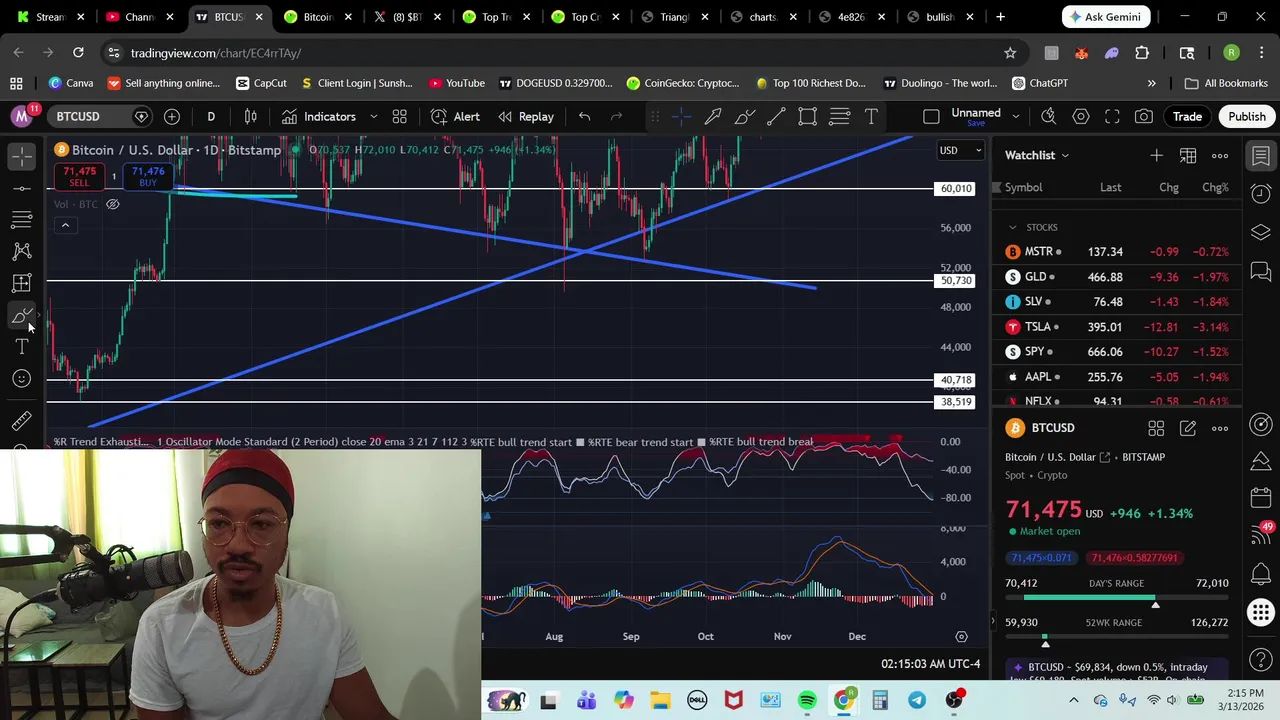1280x720 pixels.
Task: Open the Alert creation button
Action: [455, 117]
